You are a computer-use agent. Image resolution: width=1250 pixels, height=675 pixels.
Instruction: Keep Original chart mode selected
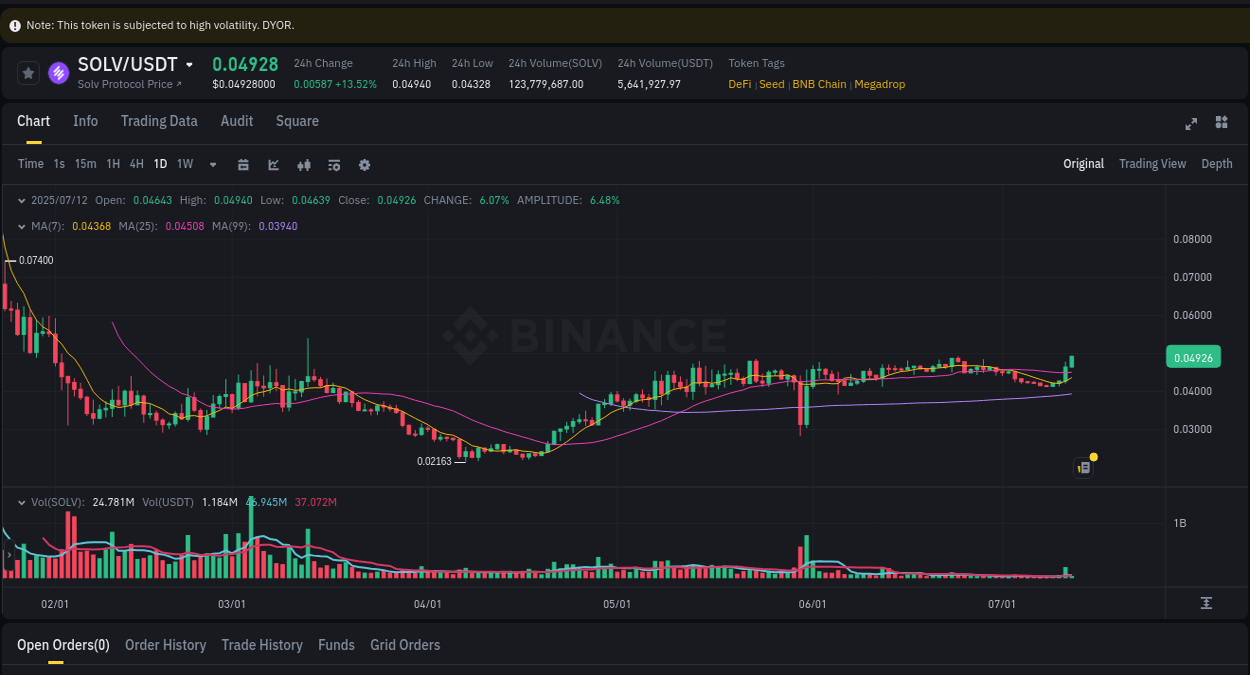1083,163
